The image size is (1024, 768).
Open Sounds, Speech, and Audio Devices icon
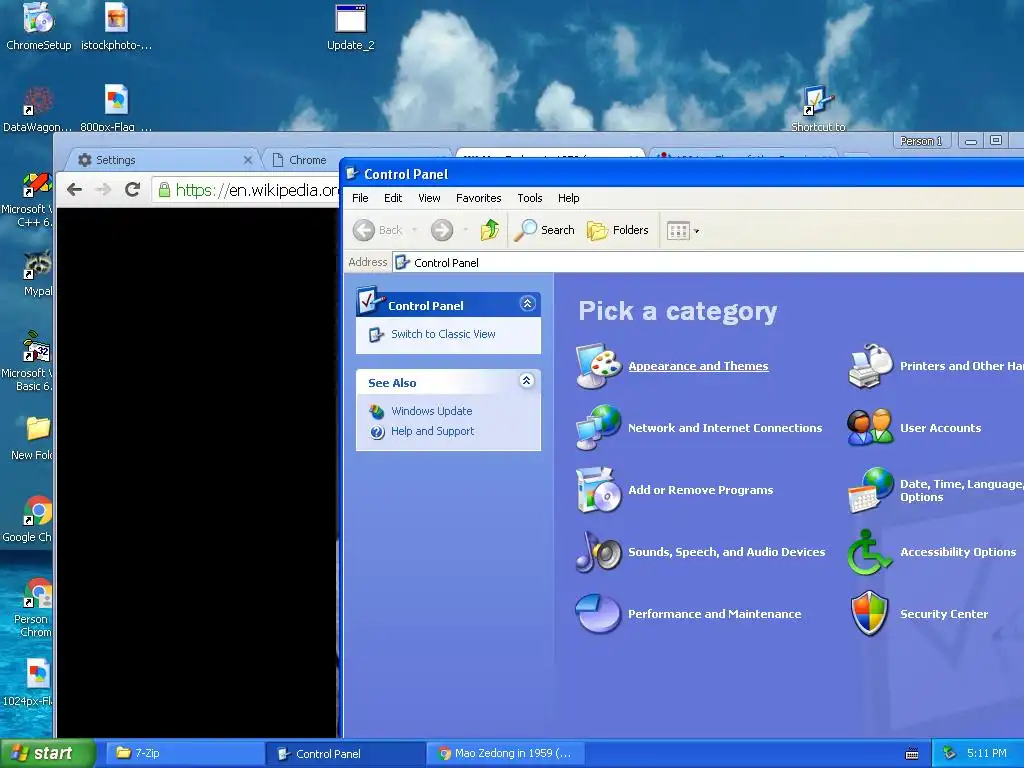599,552
